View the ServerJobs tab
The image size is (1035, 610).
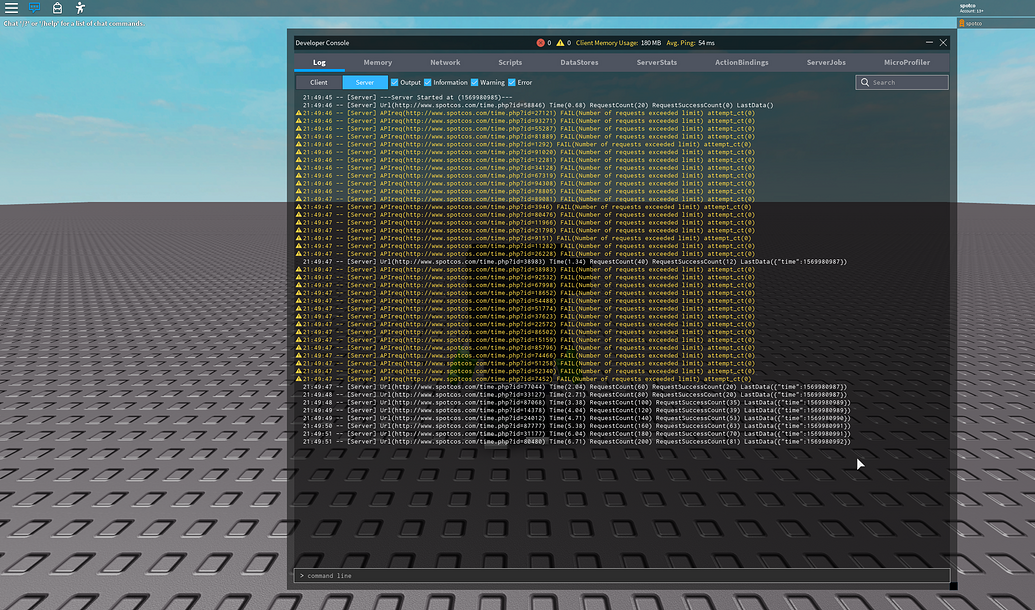click(829, 62)
